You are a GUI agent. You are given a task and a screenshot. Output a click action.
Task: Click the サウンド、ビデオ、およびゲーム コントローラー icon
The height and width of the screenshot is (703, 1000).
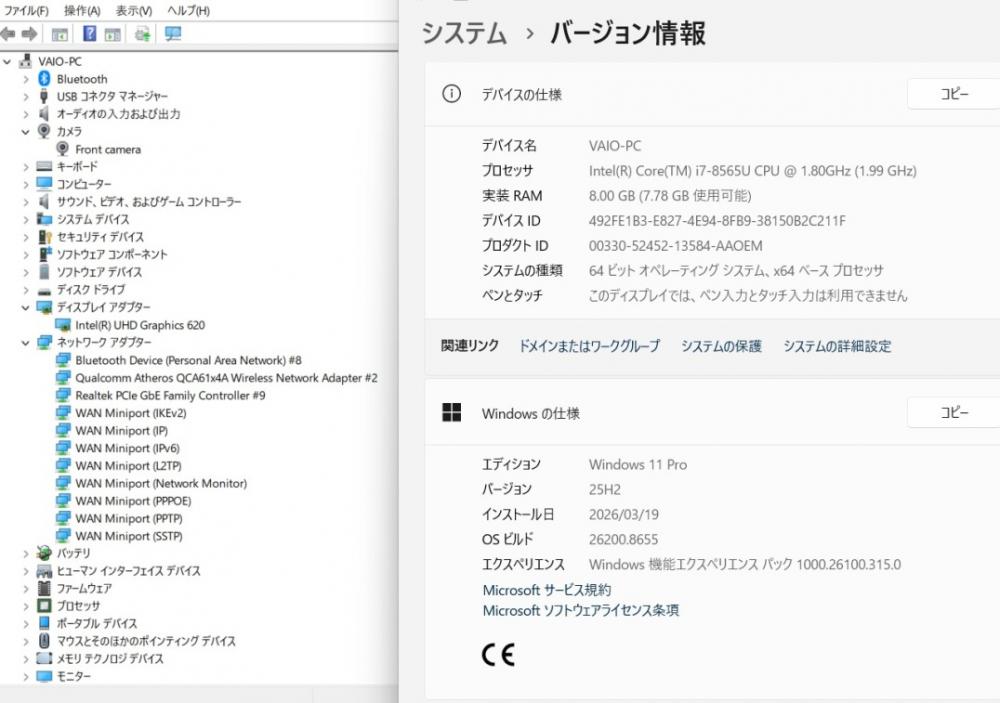click(44, 202)
